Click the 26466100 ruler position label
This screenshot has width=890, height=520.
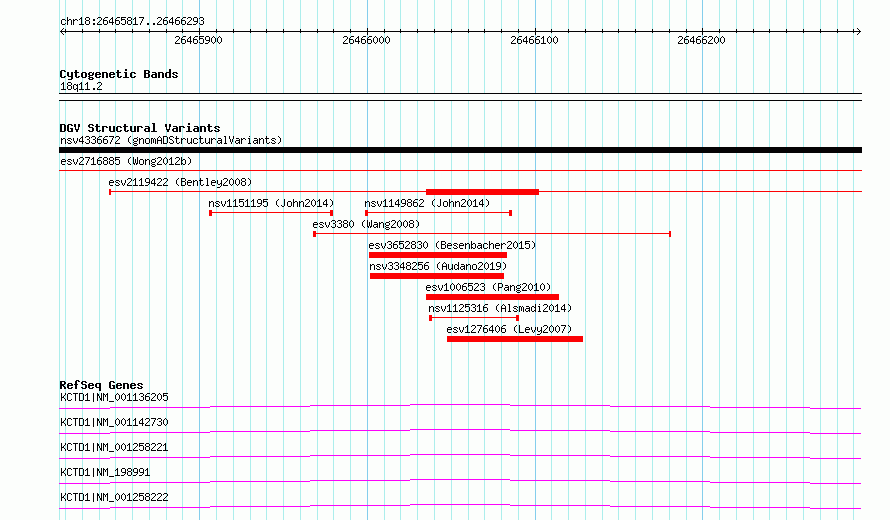534,40
